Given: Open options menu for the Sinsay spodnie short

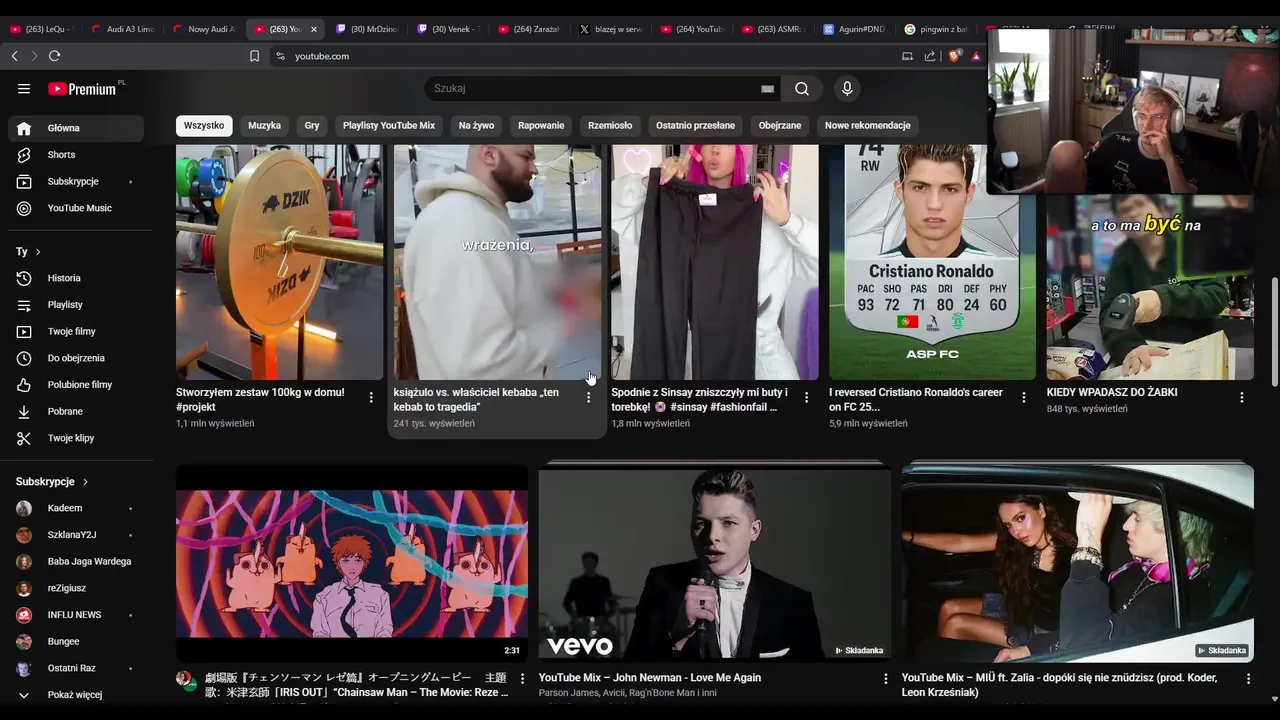Looking at the screenshot, I should coord(806,397).
